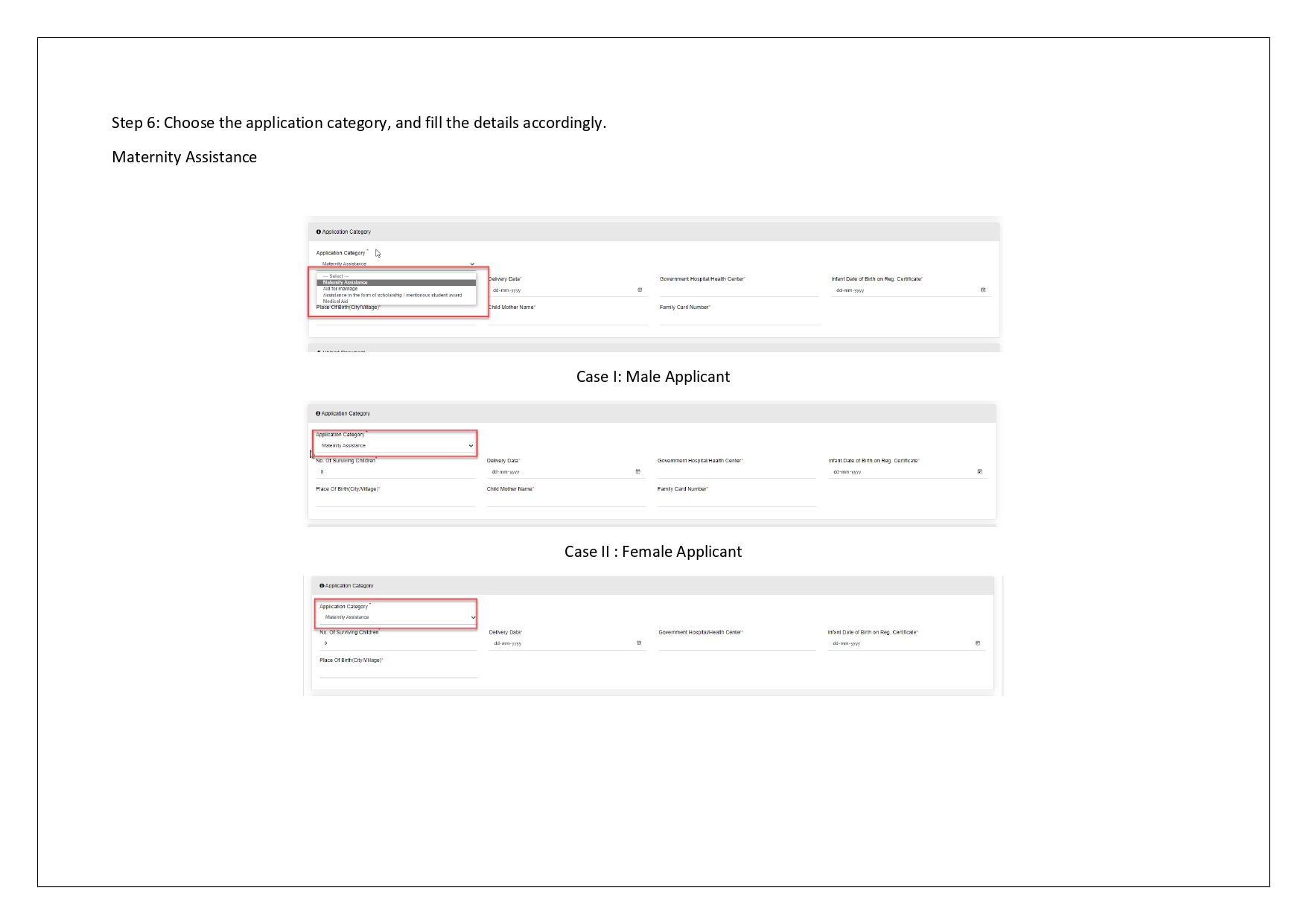This screenshot has width=1307, height=924.
Task: Click the 'Case I: Male Applicant' caption
Action: (x=653, y=377)
